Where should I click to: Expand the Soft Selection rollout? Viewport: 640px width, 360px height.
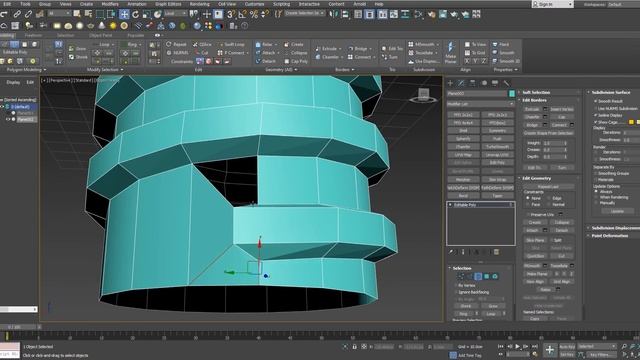536,92
